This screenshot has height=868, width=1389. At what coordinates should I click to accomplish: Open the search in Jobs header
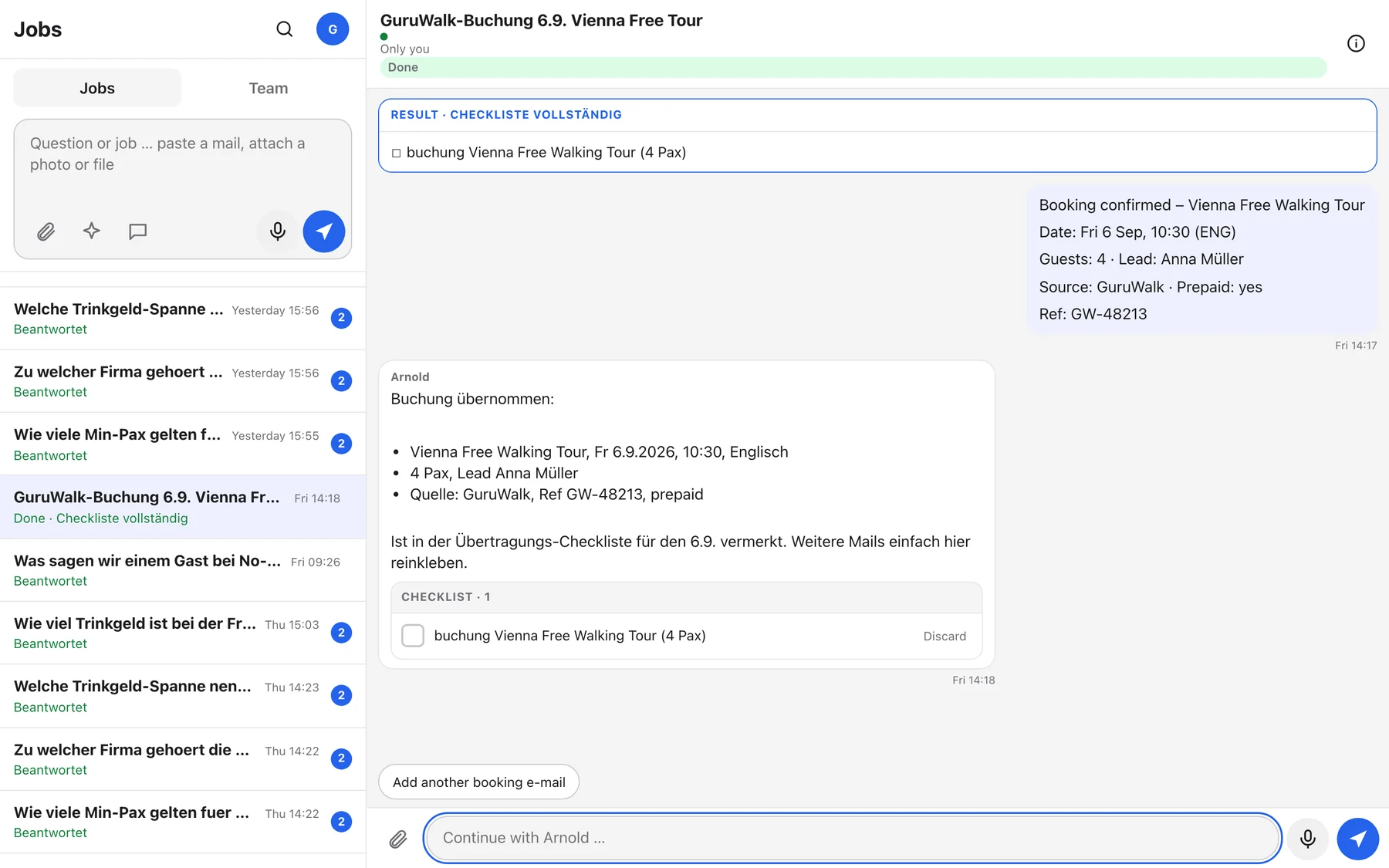point(284,29)
